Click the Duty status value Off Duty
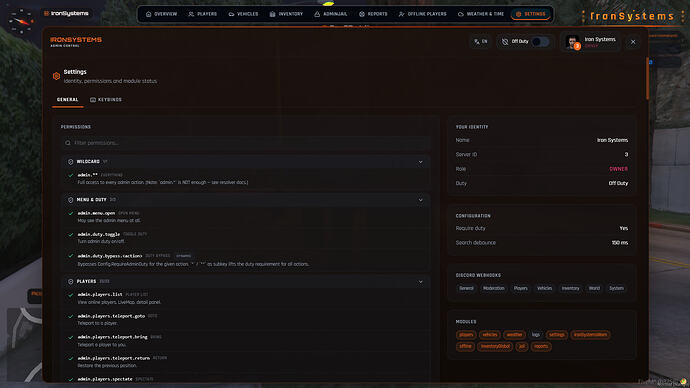 pyautogui.click(x=618, y=183)
